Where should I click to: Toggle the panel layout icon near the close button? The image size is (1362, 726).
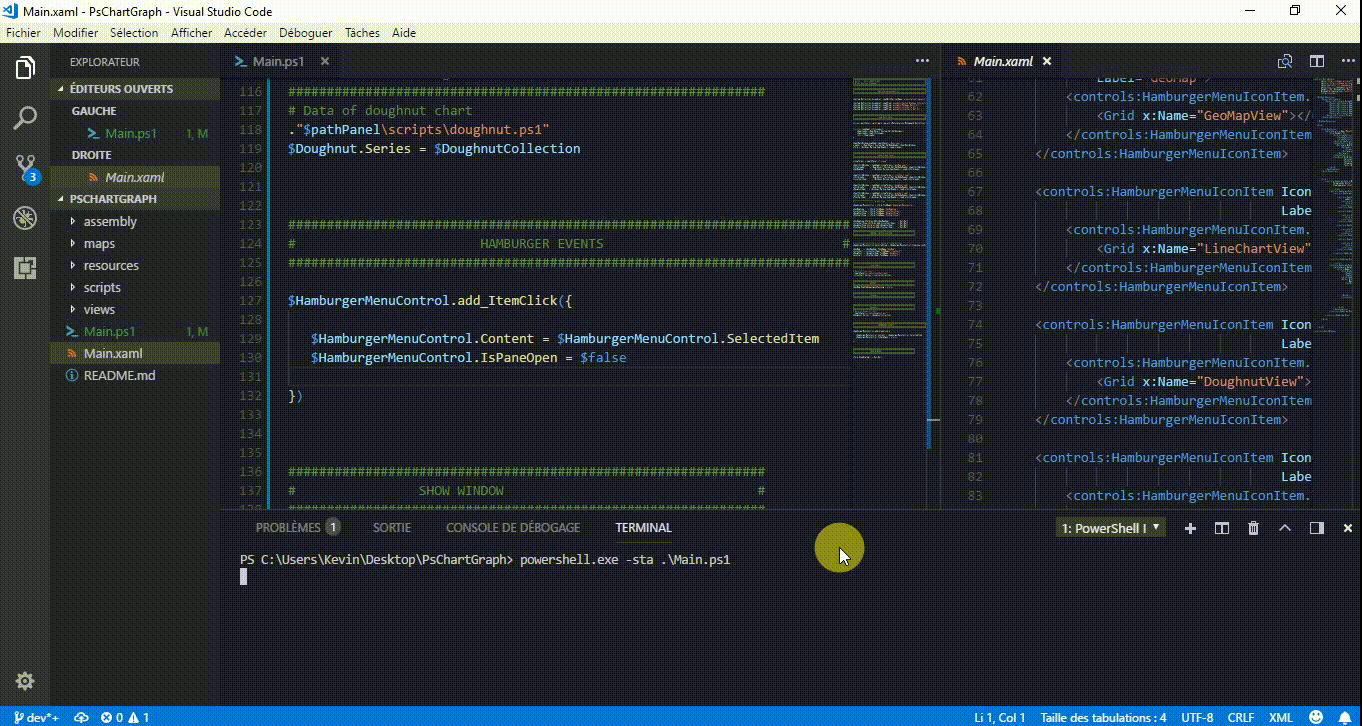[x=1316, y=527]
